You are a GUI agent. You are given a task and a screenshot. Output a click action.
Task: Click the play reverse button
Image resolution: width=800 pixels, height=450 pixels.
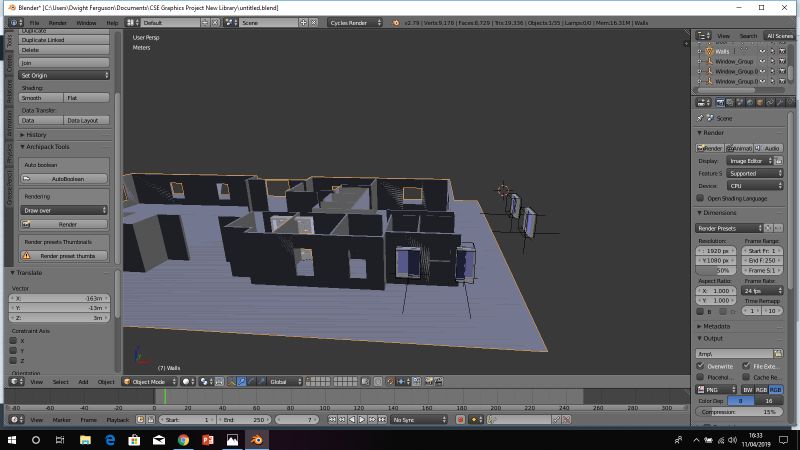(352, 419)
